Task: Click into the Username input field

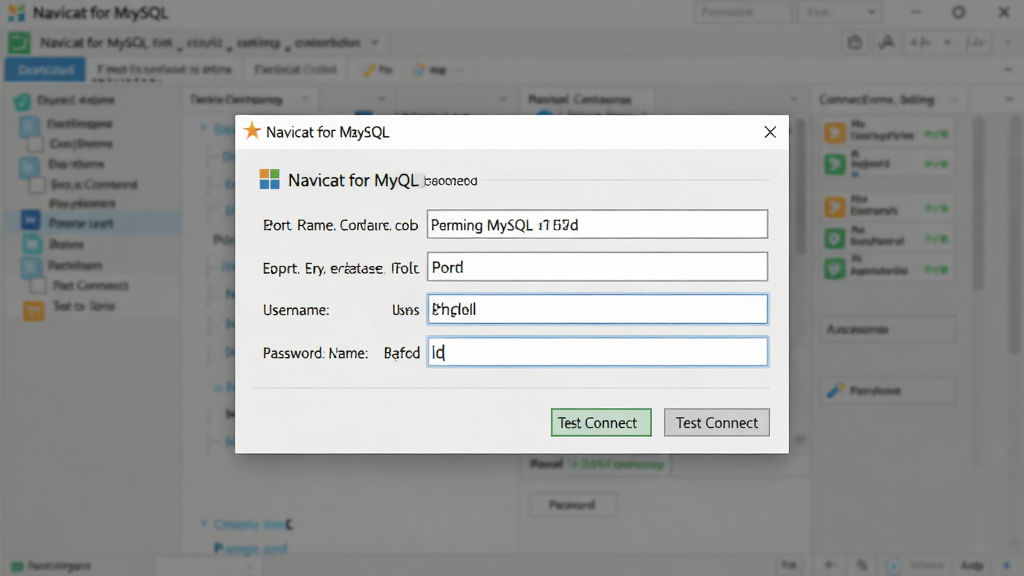Action: click(597, 309)
